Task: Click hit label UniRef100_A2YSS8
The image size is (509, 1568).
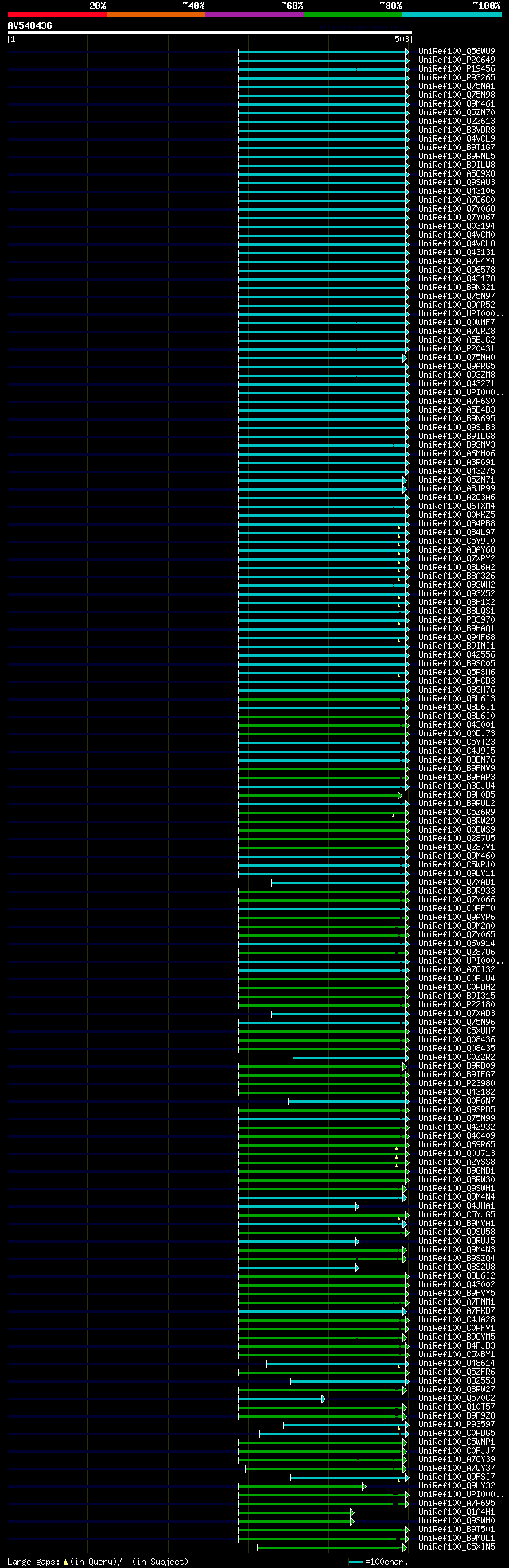Action: [x=457, y=1162]
